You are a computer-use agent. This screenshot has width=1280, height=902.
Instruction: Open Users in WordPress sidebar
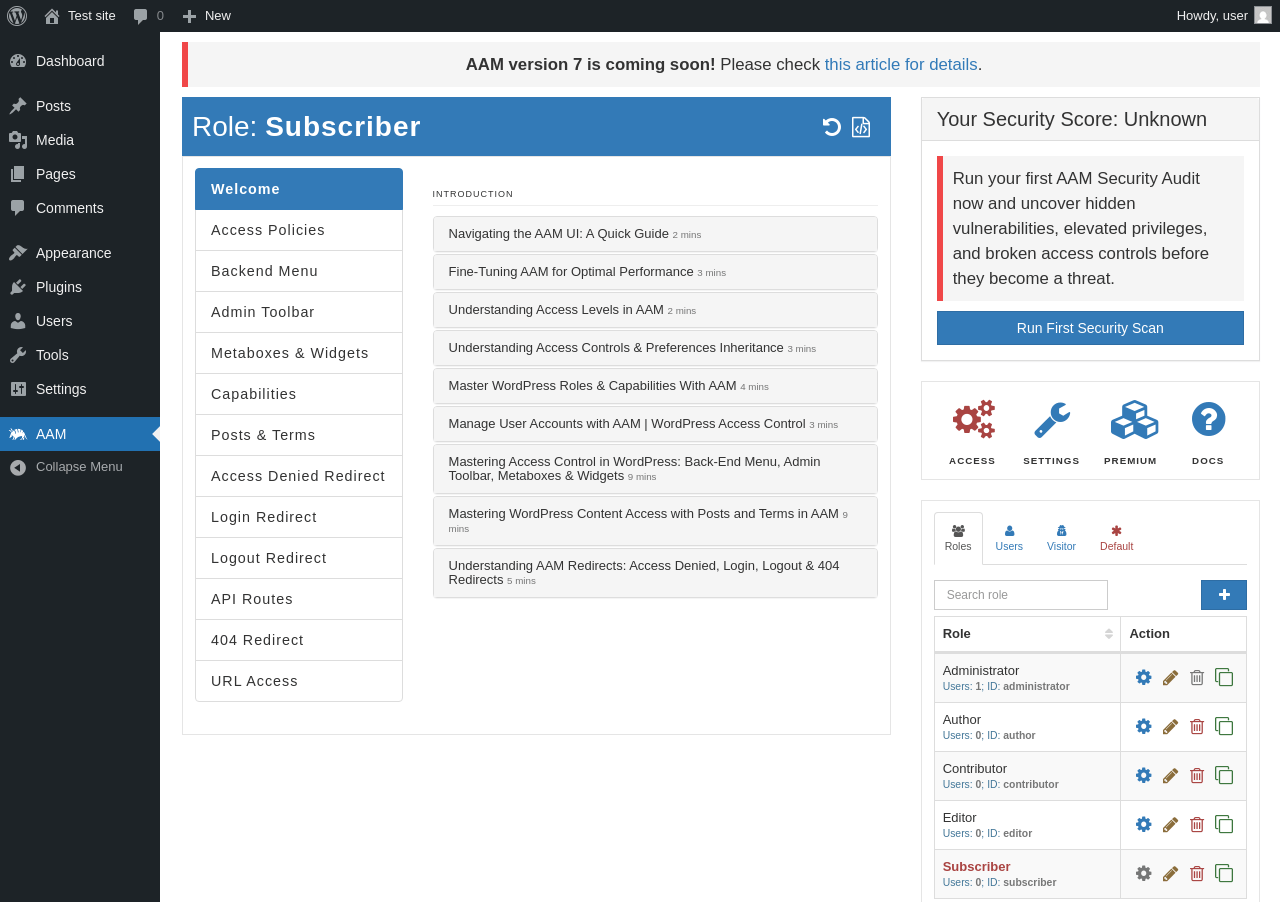(80, 321)
